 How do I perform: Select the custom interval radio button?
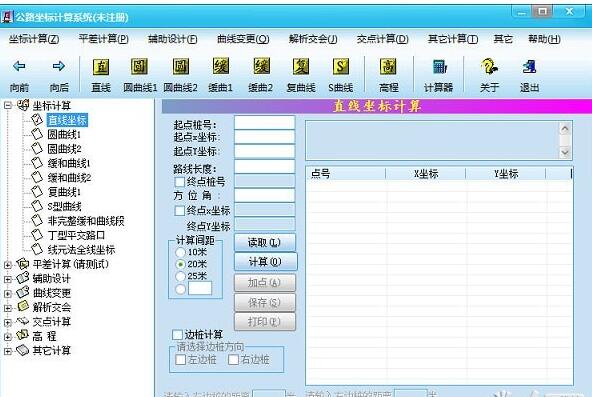click(180, 289)
